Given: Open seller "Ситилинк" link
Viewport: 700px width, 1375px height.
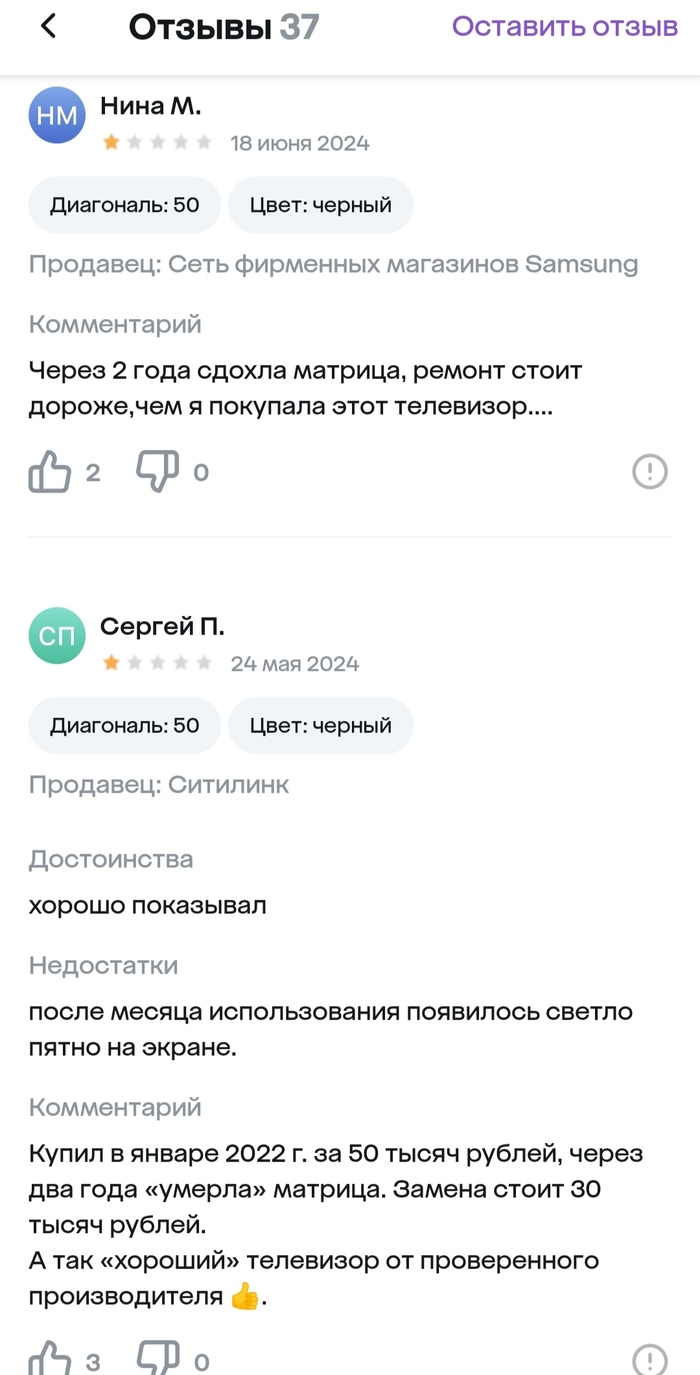Looking at the screenshot, I should click(x=228, y=785).
